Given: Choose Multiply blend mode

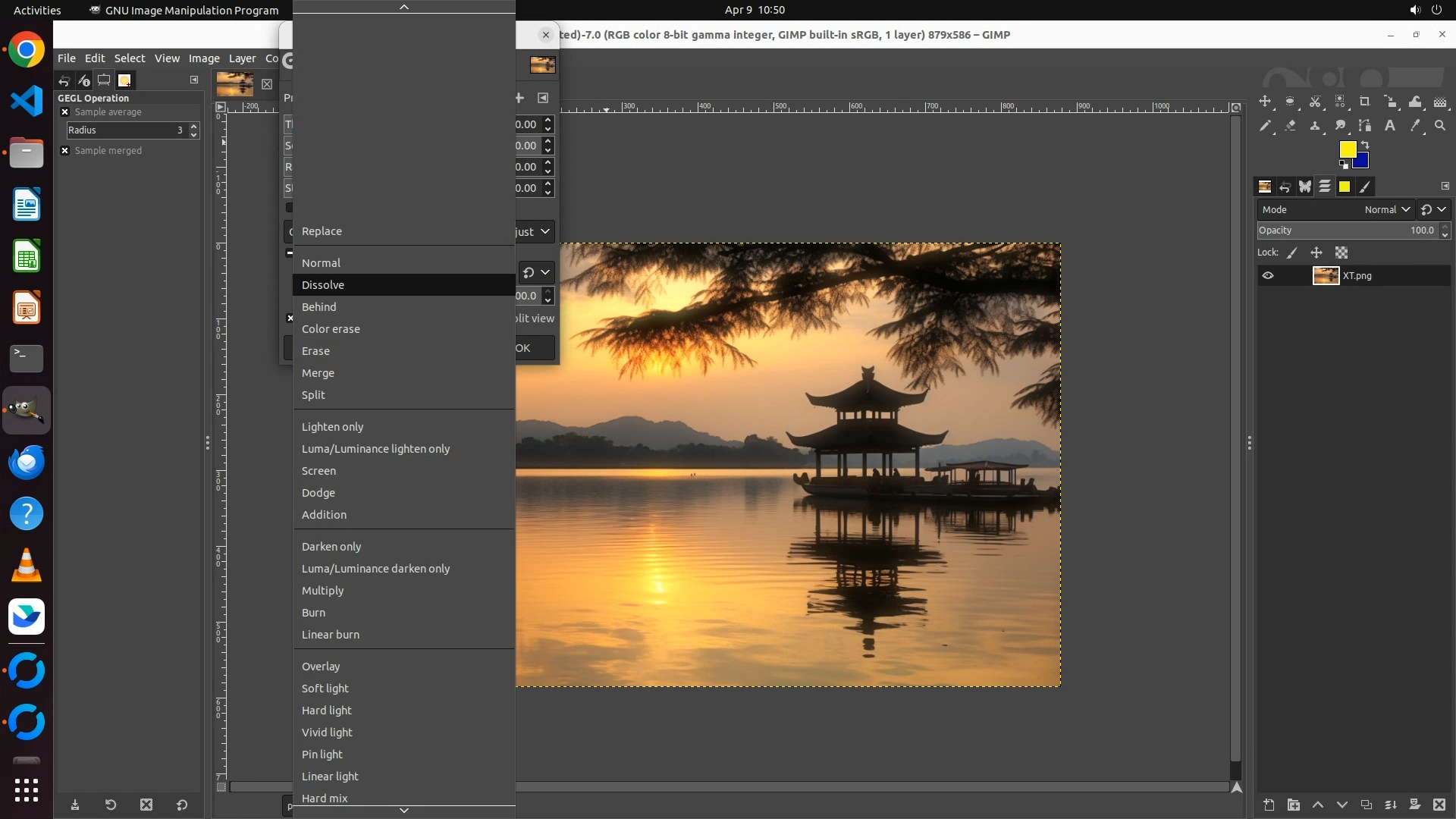Looking at the screenshot, I should pos(323,591).
